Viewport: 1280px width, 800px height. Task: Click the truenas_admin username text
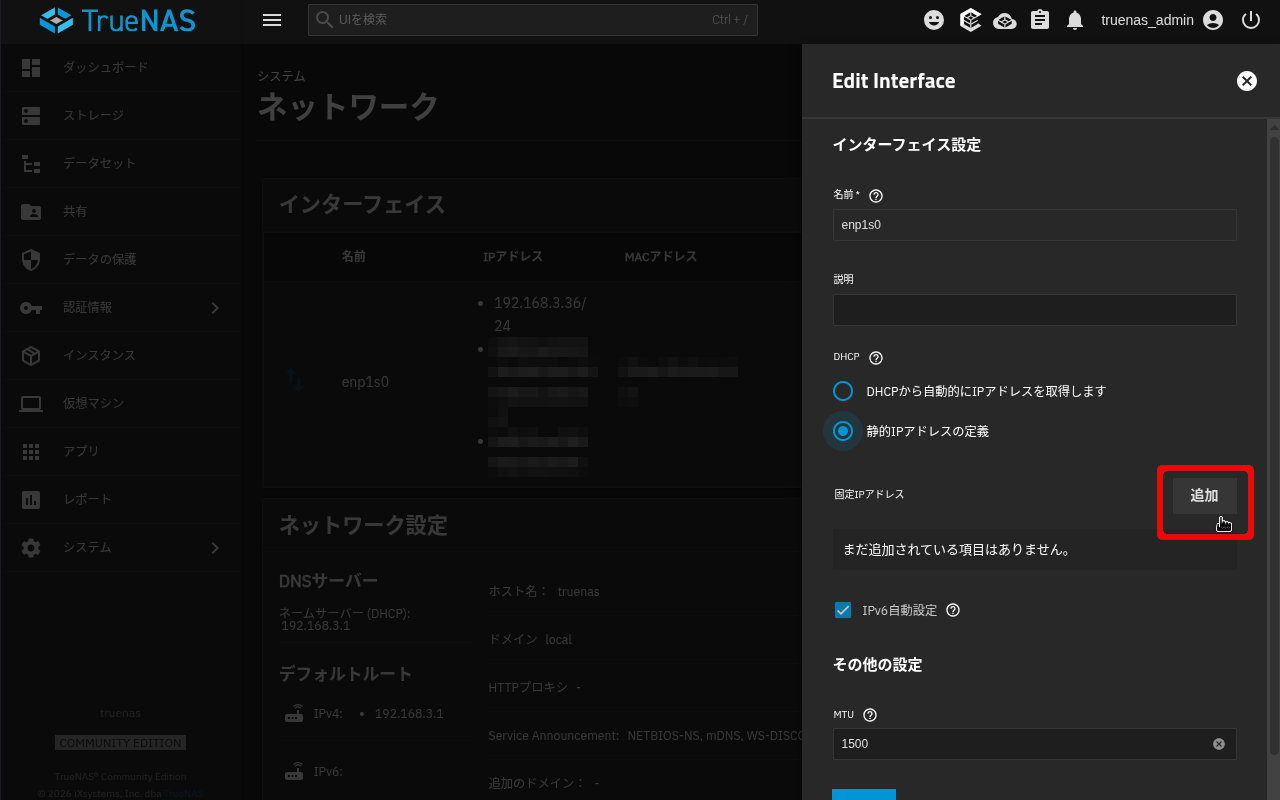1147,20
